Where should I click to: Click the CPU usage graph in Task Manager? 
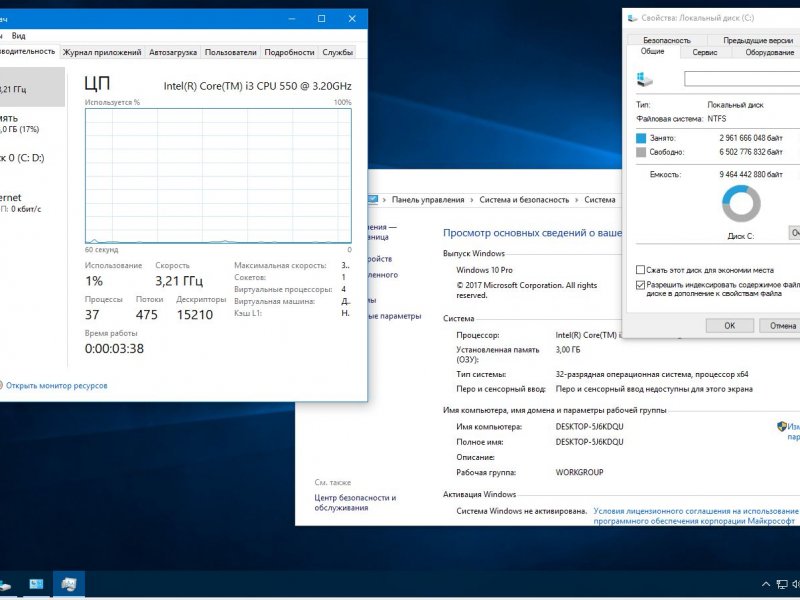tap(218, 176)
